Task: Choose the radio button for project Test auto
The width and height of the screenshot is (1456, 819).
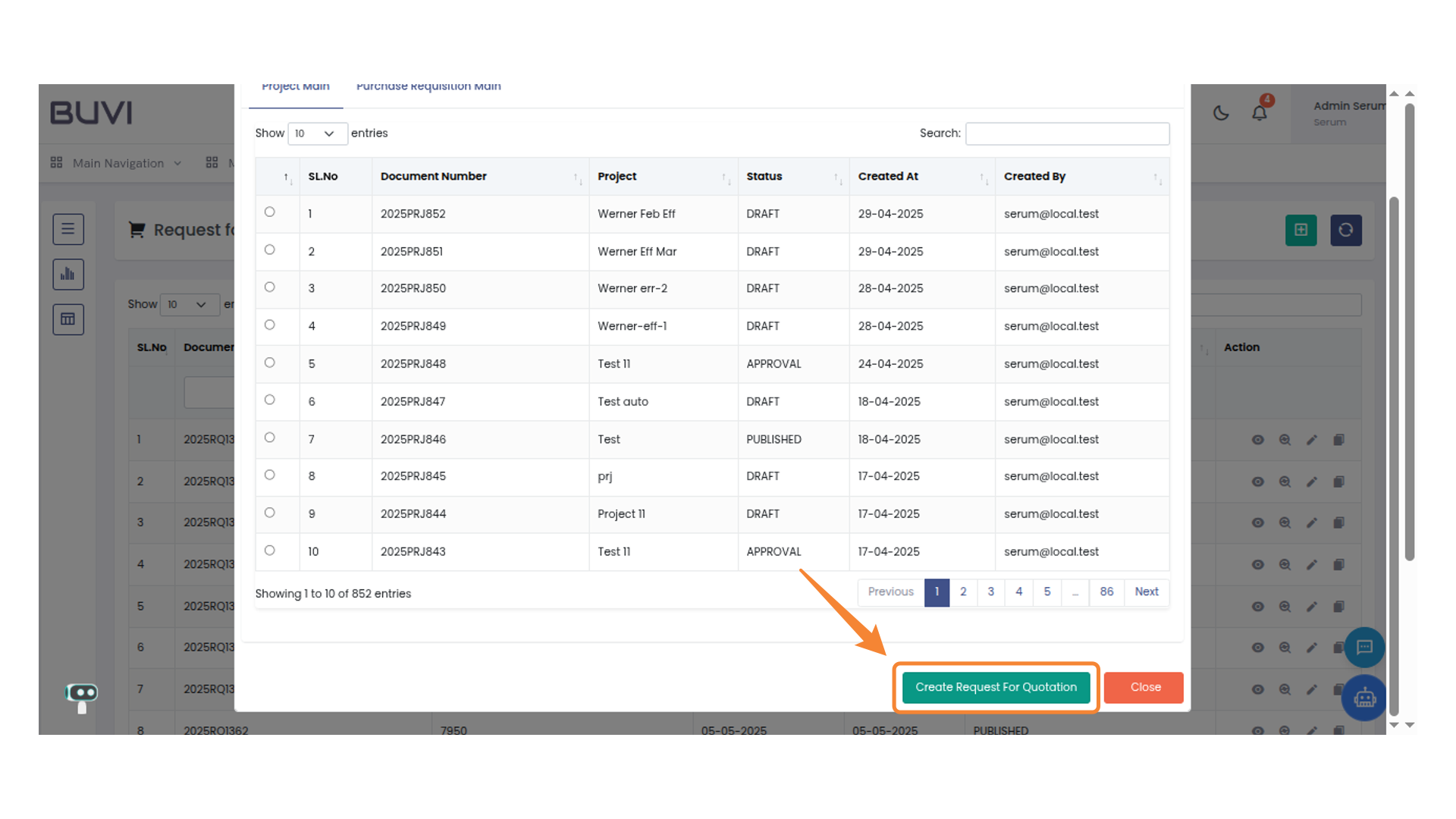Action: [269, 400]
